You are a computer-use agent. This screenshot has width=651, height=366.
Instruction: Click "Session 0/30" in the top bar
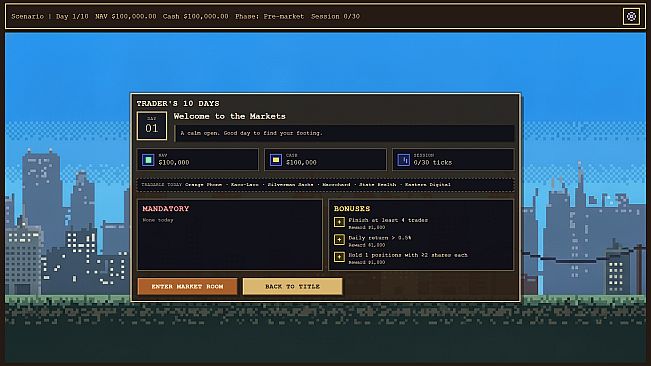(335, 17)
